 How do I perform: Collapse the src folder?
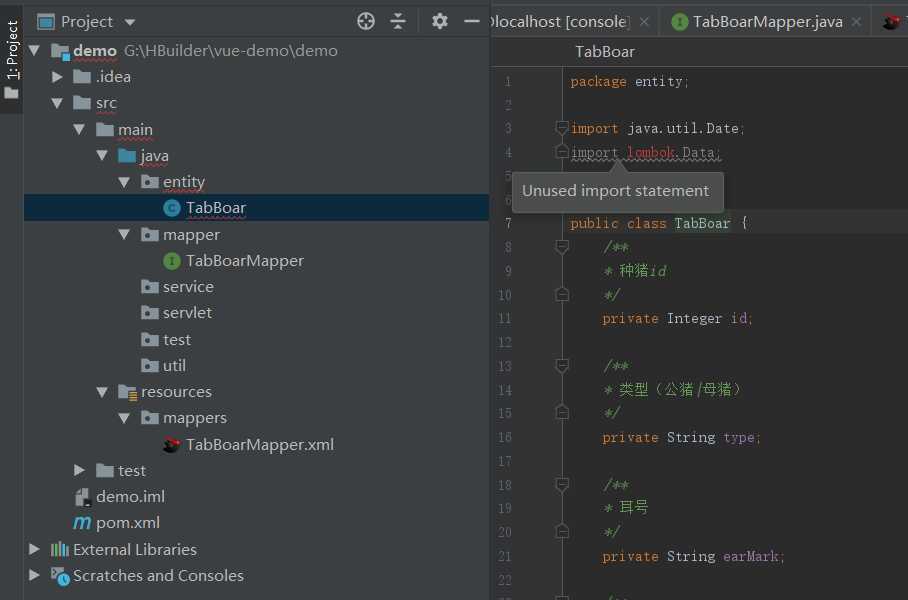click(x=57, y=103)
